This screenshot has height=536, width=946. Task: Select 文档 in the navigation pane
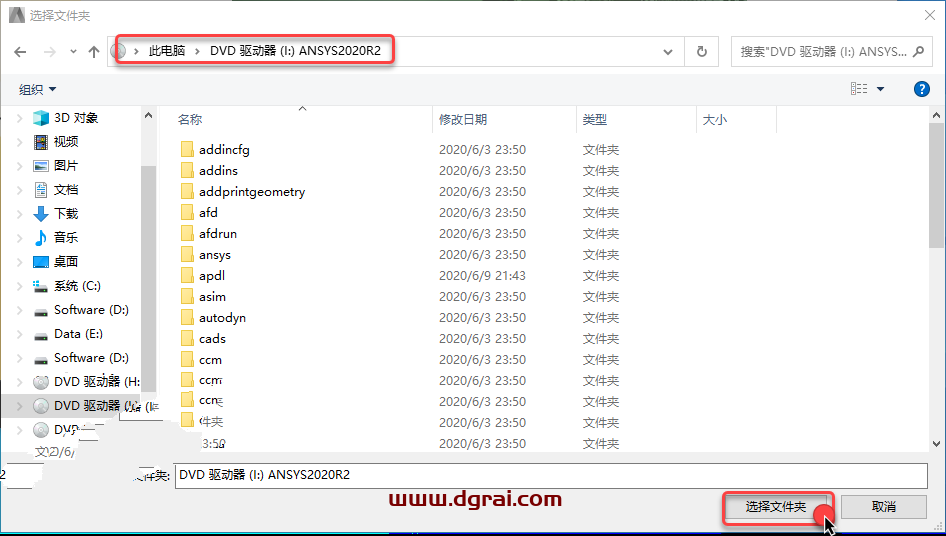65,190
